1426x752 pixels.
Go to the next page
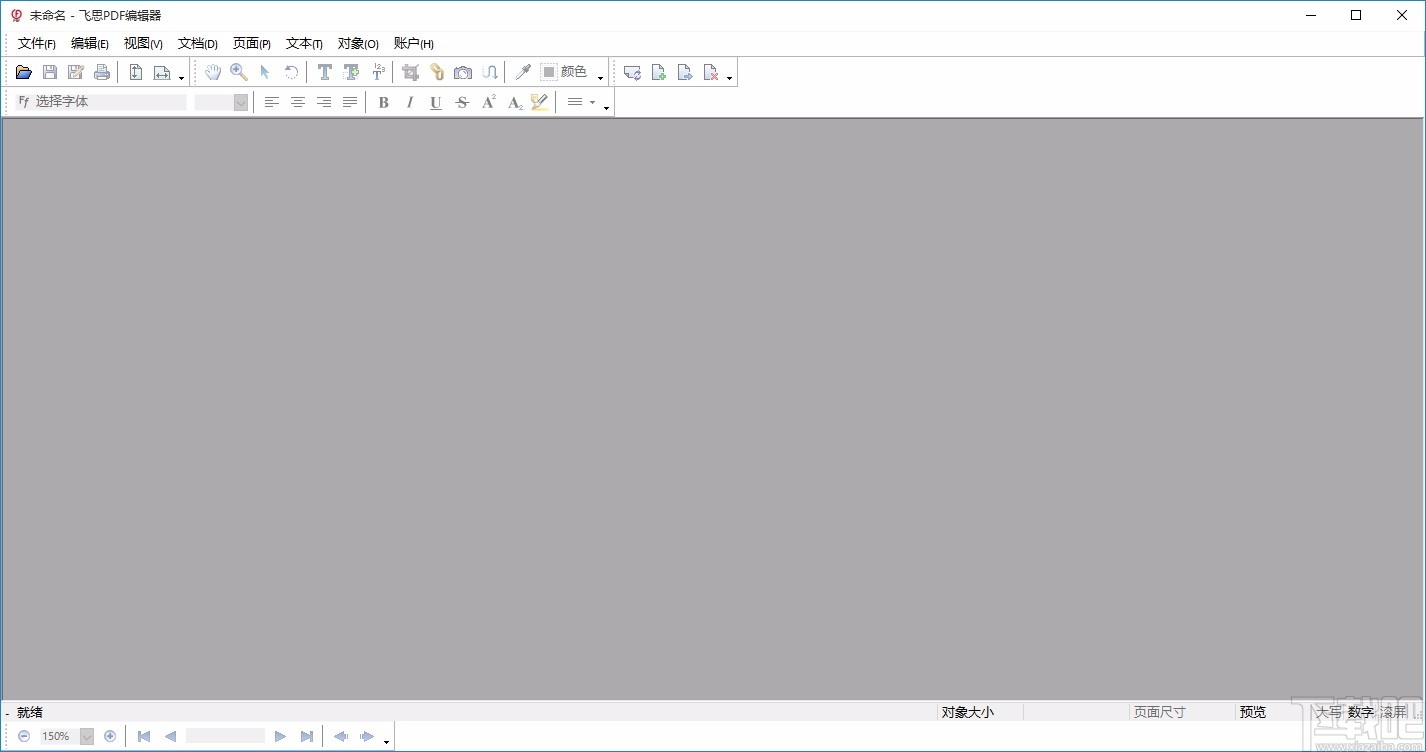click(280, 736)
